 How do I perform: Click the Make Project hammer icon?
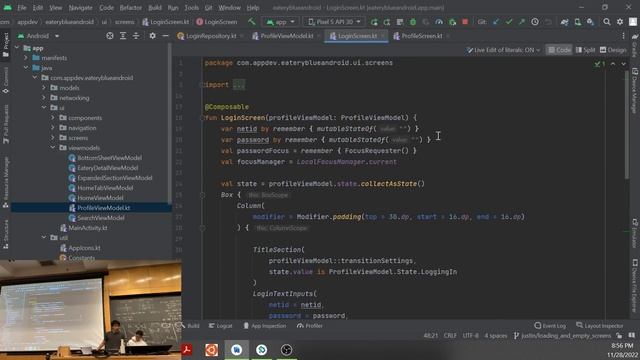click(x=252, y=22)
